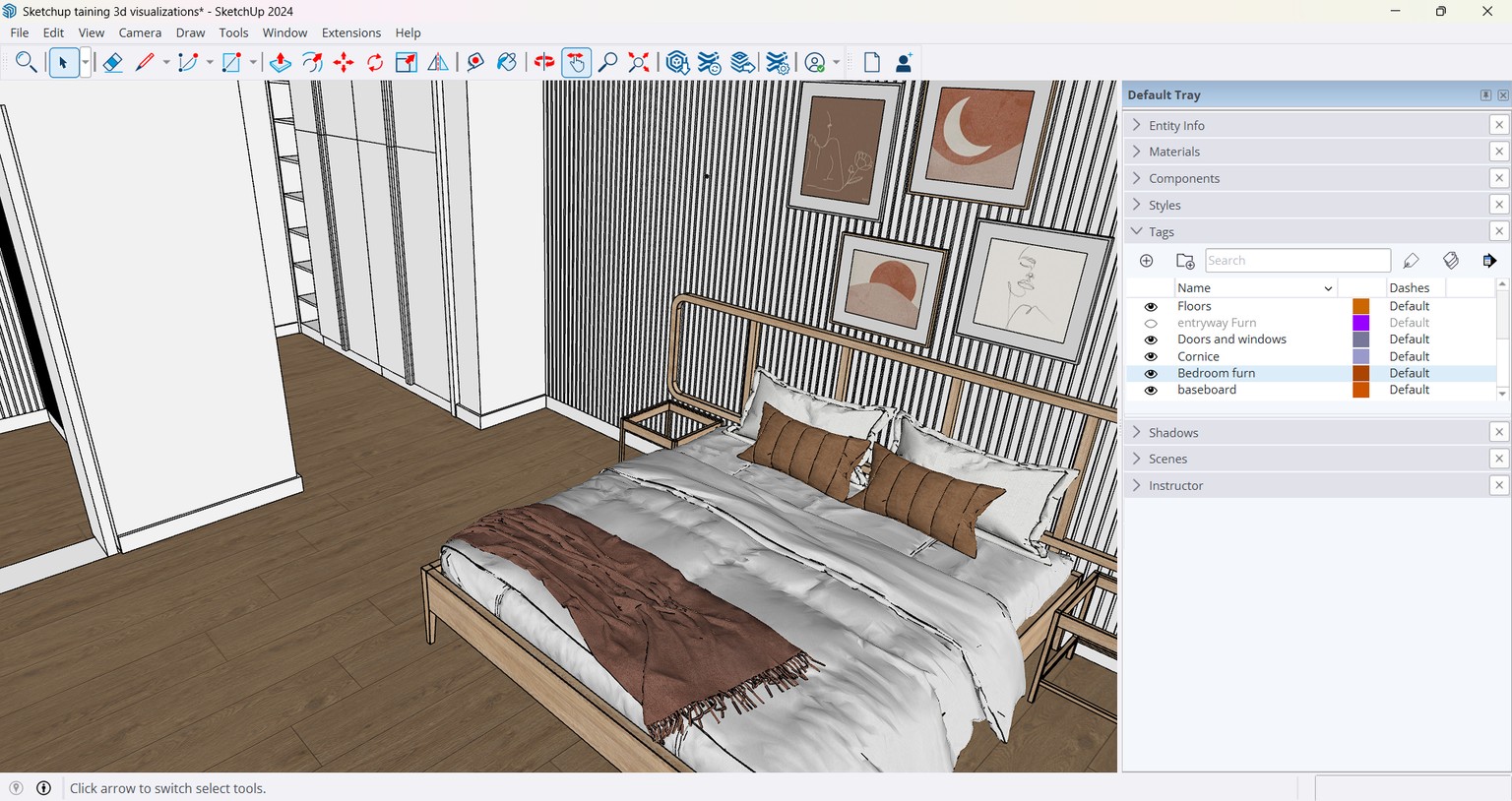This screenshot has width=1512, height=801.
Task: Expand the Components panel
Action: click(x=1137, y=178)
